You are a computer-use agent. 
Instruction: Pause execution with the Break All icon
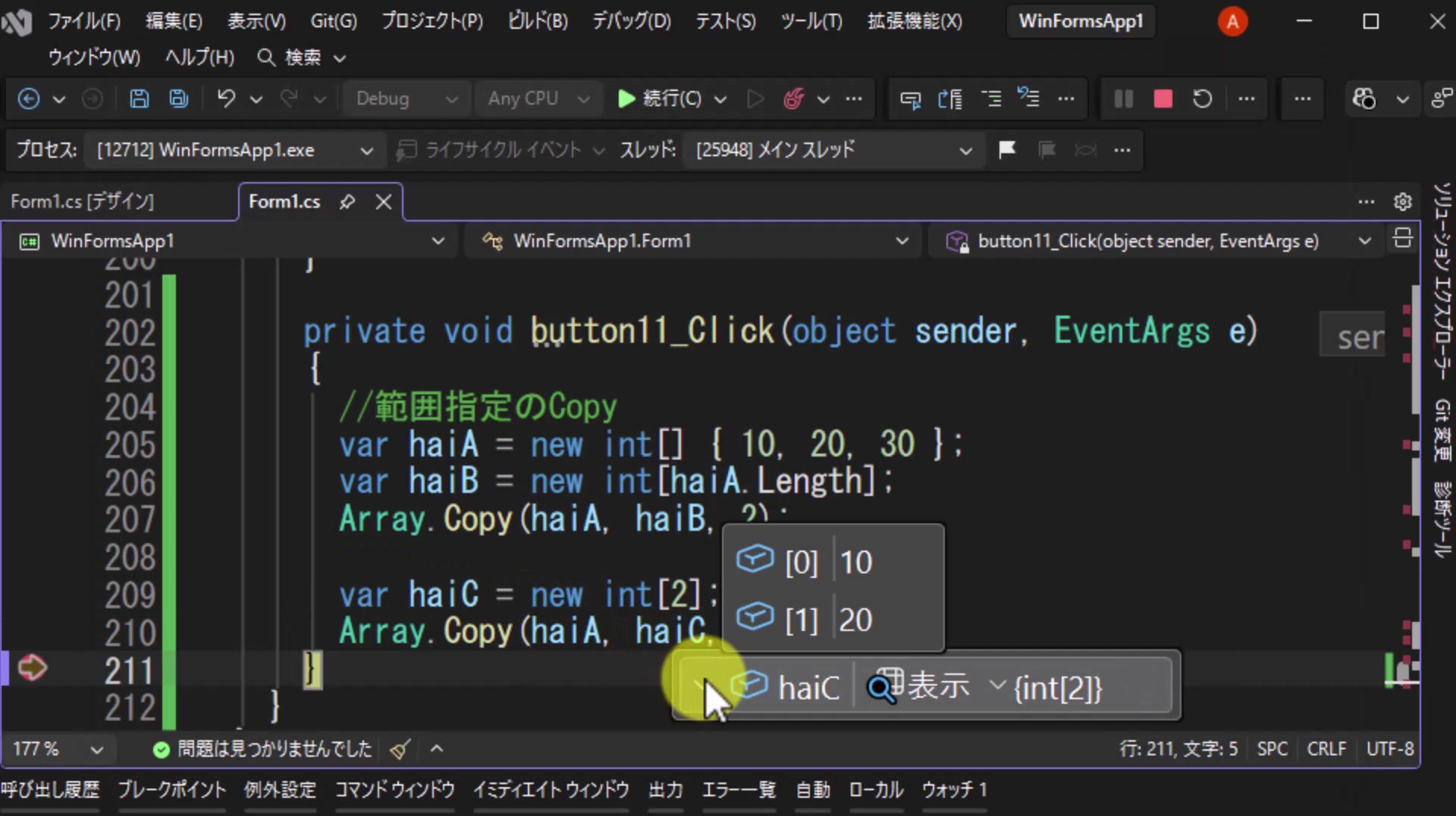coord(1123,99)
